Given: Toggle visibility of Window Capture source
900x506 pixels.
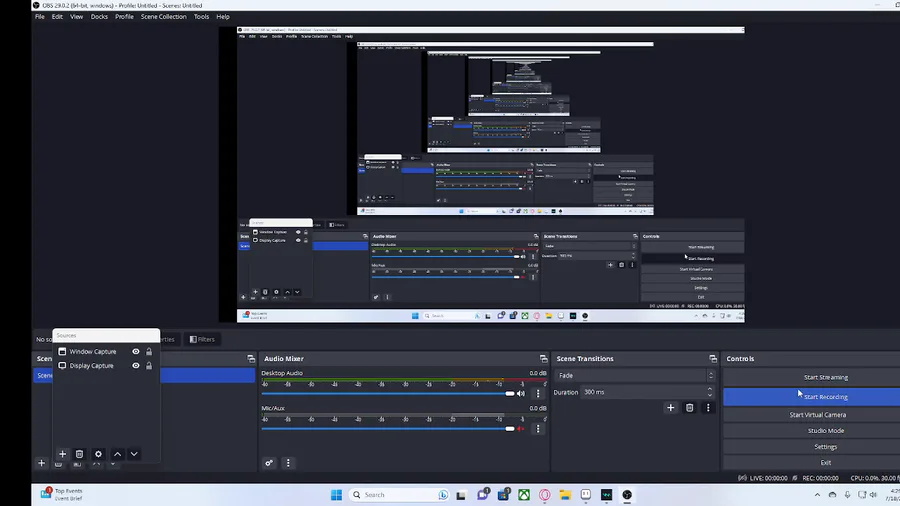Looking at the screenshot, I should [135, 352].
